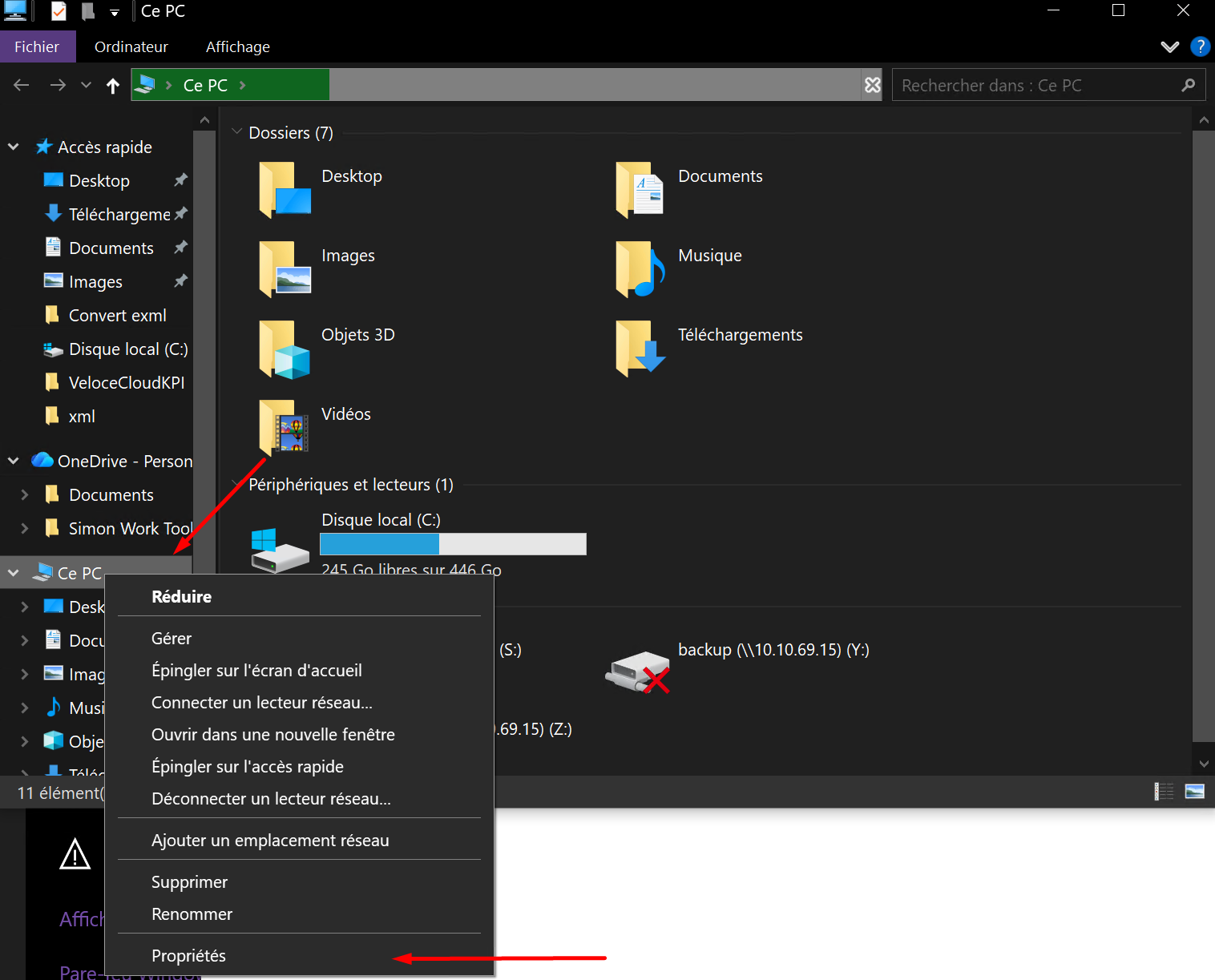Open Explorer help via the question mark icon
Image resolution: width=1215 pixels, height=980 pixels.
1200,46
